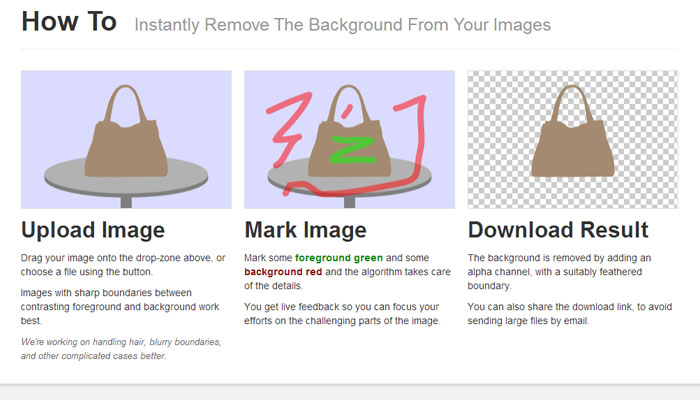The image size is (700, 400).
Task: Click the green foreground scribble on the handbag
Action: pos(349,148)
